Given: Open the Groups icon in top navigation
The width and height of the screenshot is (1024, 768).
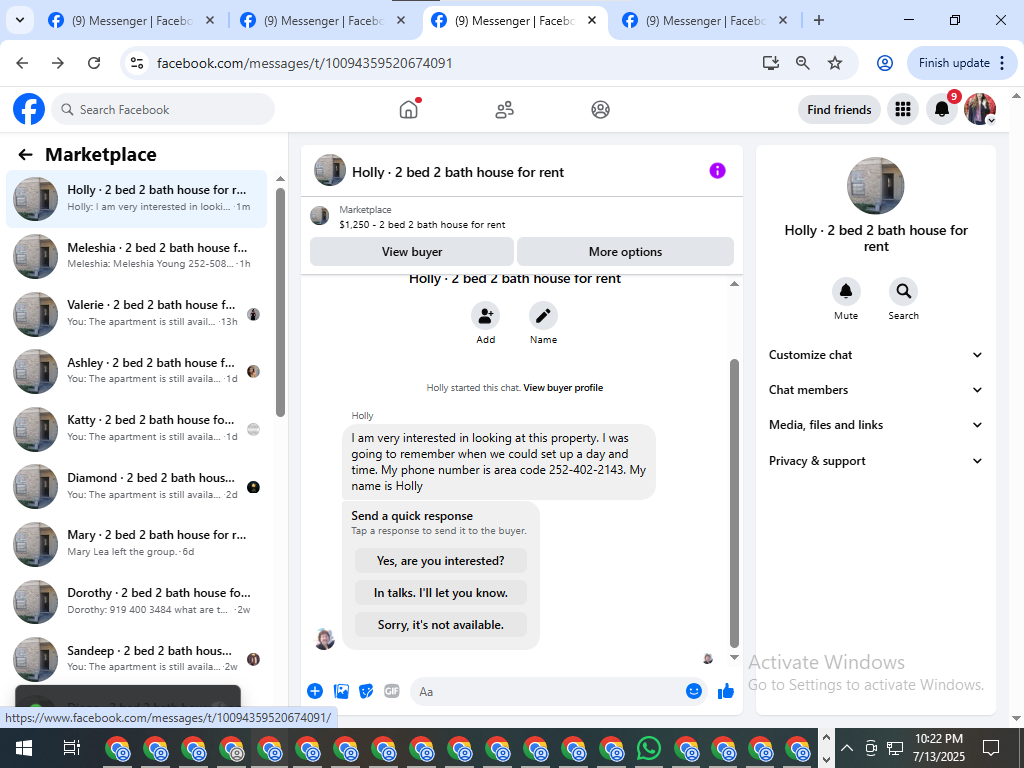Looking at the screenshot, I should point(600,110).
